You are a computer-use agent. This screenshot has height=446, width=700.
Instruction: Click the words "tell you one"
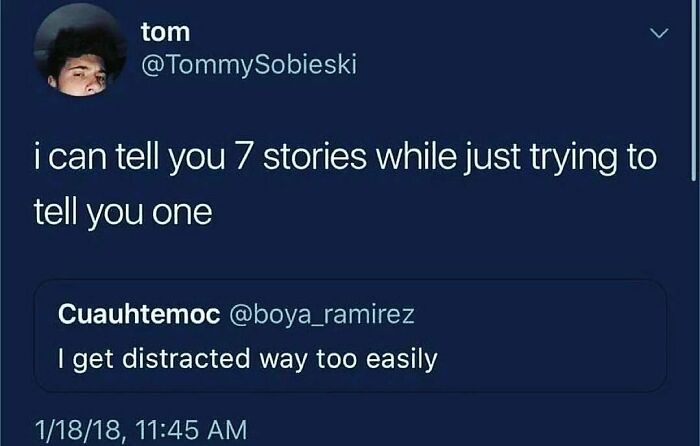(x=124, y=213)
